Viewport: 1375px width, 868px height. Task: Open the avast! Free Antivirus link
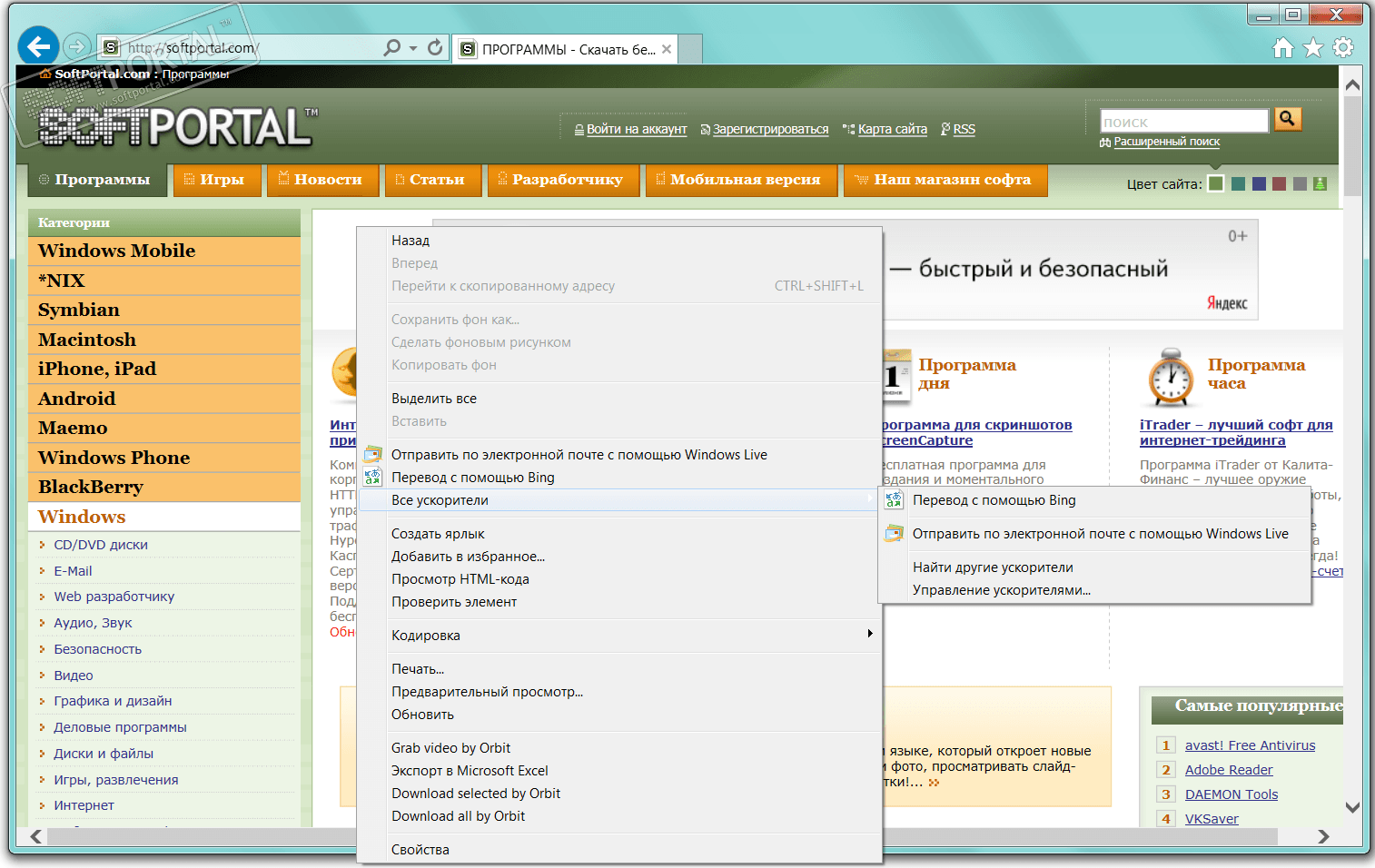1250,745
